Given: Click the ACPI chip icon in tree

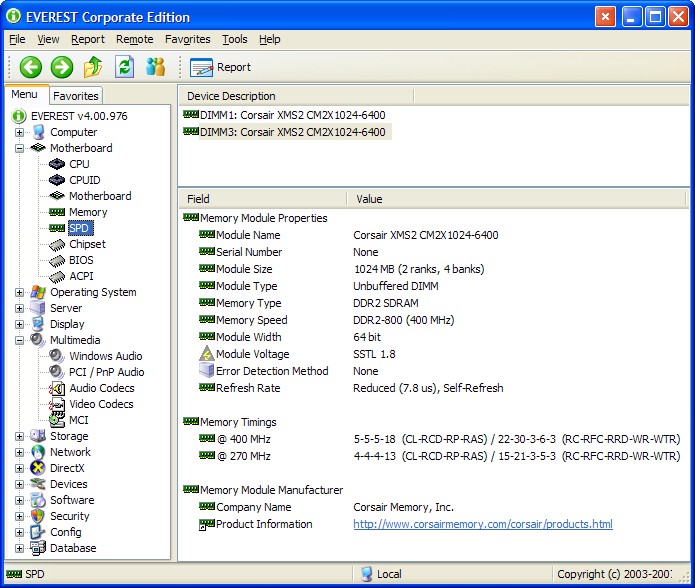Looking at the screenshot, I should pos(57,276).
